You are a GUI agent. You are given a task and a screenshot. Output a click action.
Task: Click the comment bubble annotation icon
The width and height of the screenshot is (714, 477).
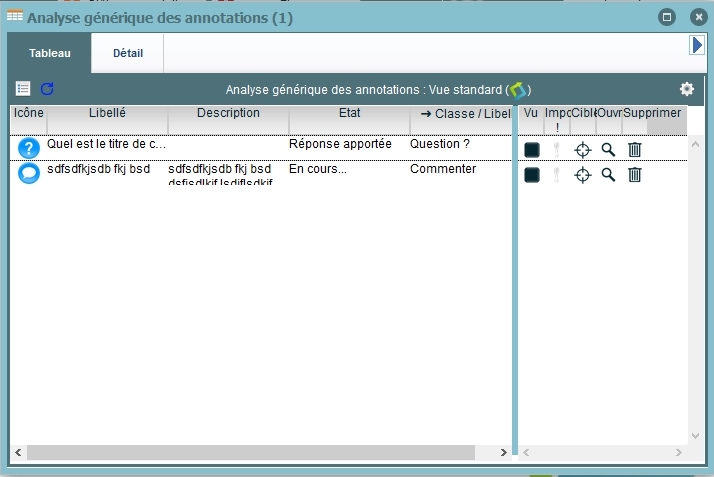pos(29,174)
